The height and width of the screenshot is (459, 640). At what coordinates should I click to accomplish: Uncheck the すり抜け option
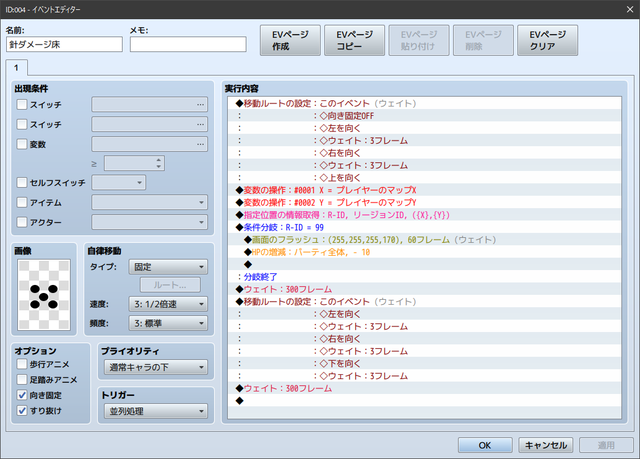tap(22, 410)
